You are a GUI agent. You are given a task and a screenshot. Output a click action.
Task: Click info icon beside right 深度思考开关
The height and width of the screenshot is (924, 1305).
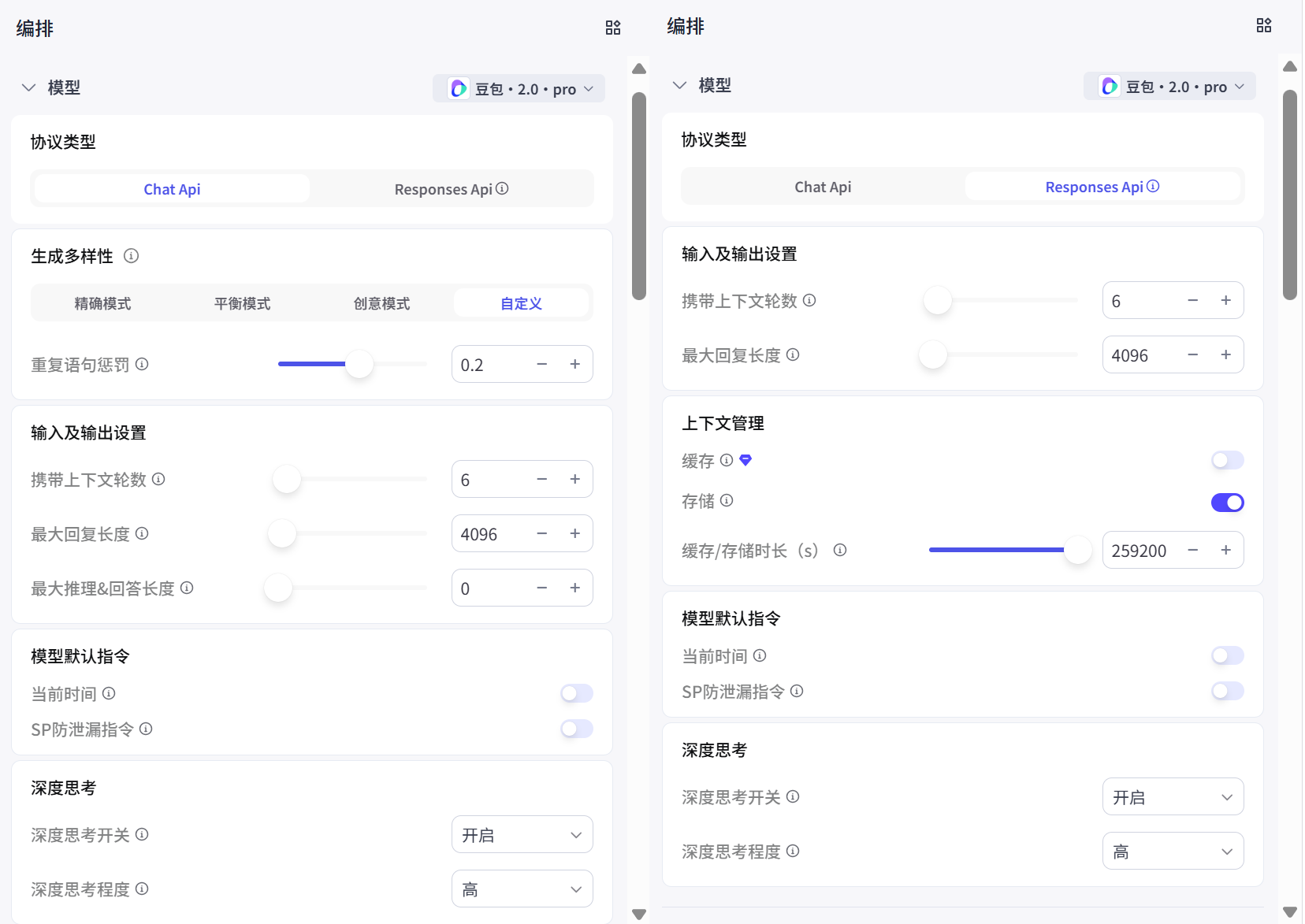(x=793, y=796)
